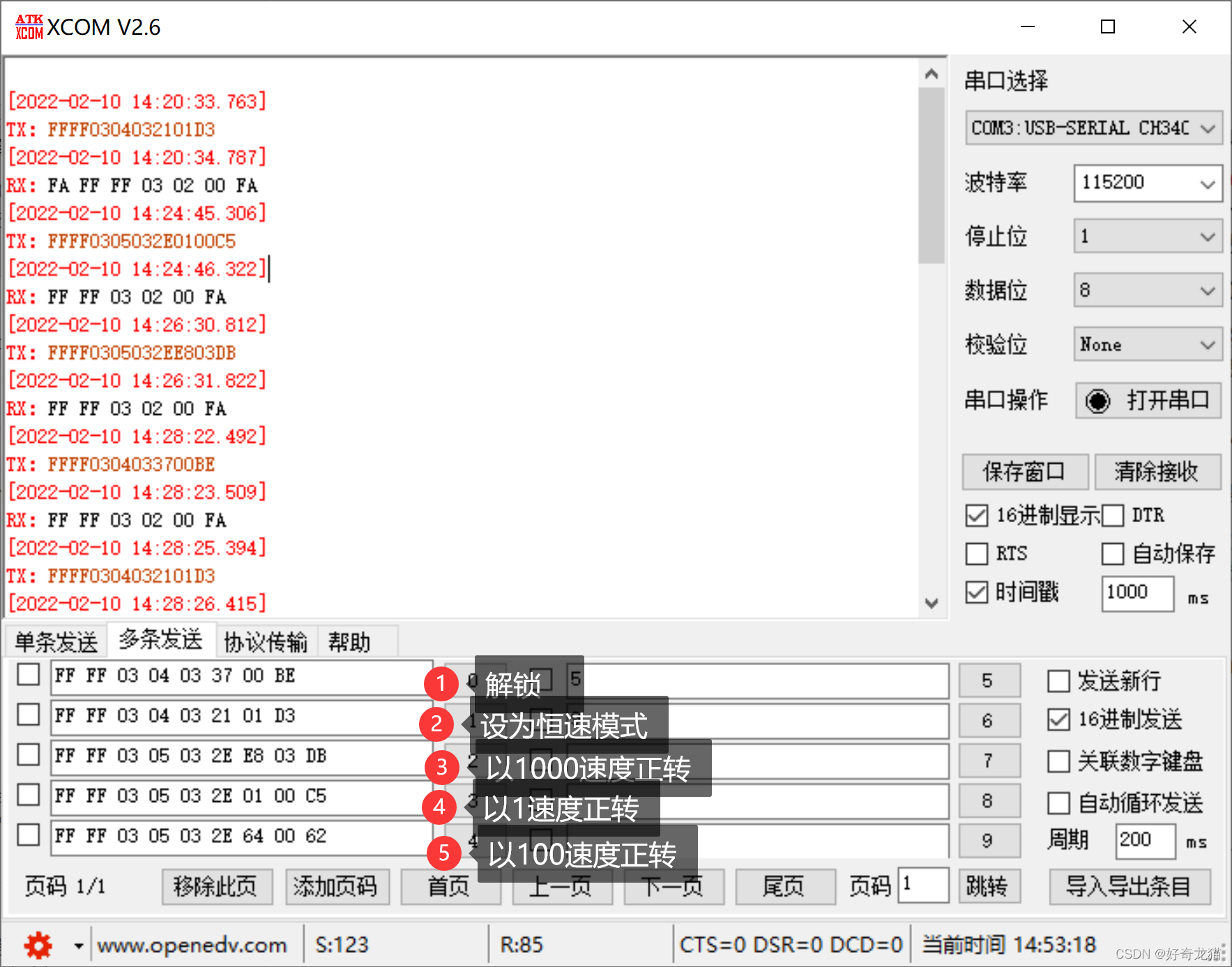Click the 移除此页 remove page button

pos(218,887)
